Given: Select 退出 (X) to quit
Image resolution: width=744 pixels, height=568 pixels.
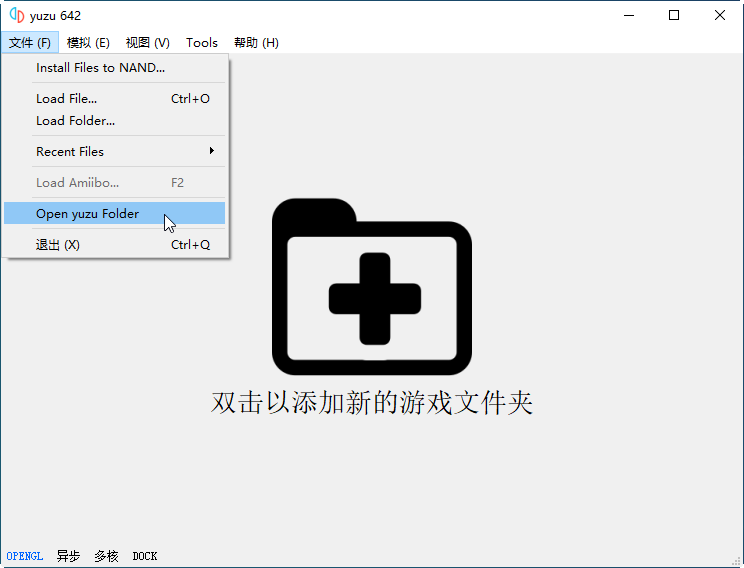Looking at the screenshot, I should [x=114, y=245].
